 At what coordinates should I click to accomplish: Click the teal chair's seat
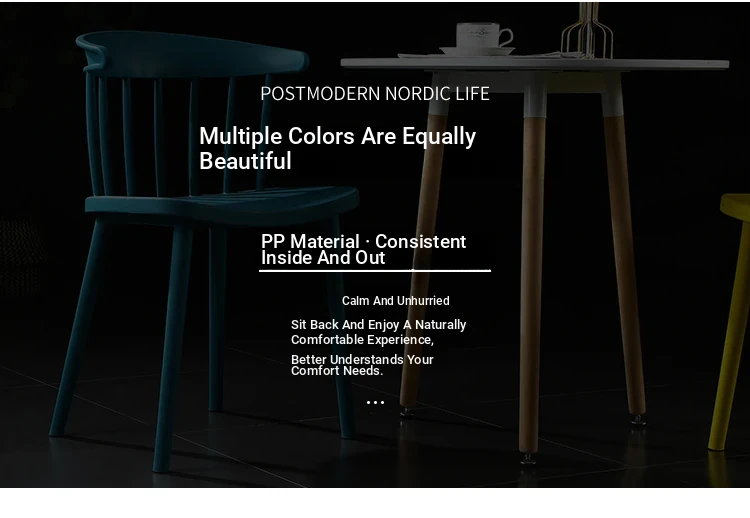(x=220, y=203)
